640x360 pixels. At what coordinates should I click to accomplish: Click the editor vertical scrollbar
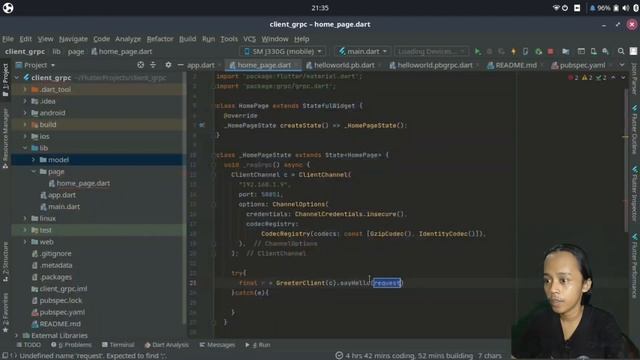626,159
